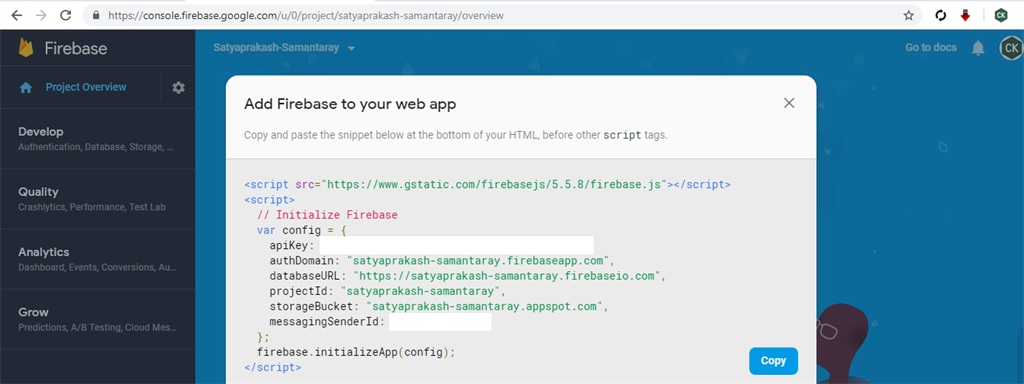Reload the page with the refresh icon

(65, 15)
